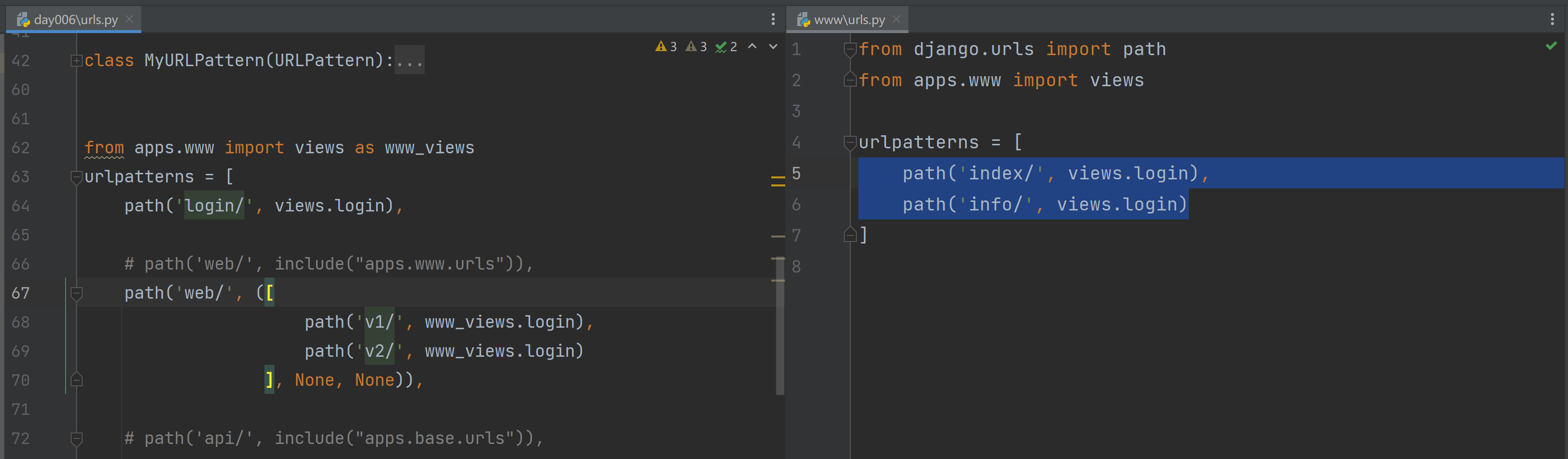Click the first 'None' on line 70

point(315,380)
